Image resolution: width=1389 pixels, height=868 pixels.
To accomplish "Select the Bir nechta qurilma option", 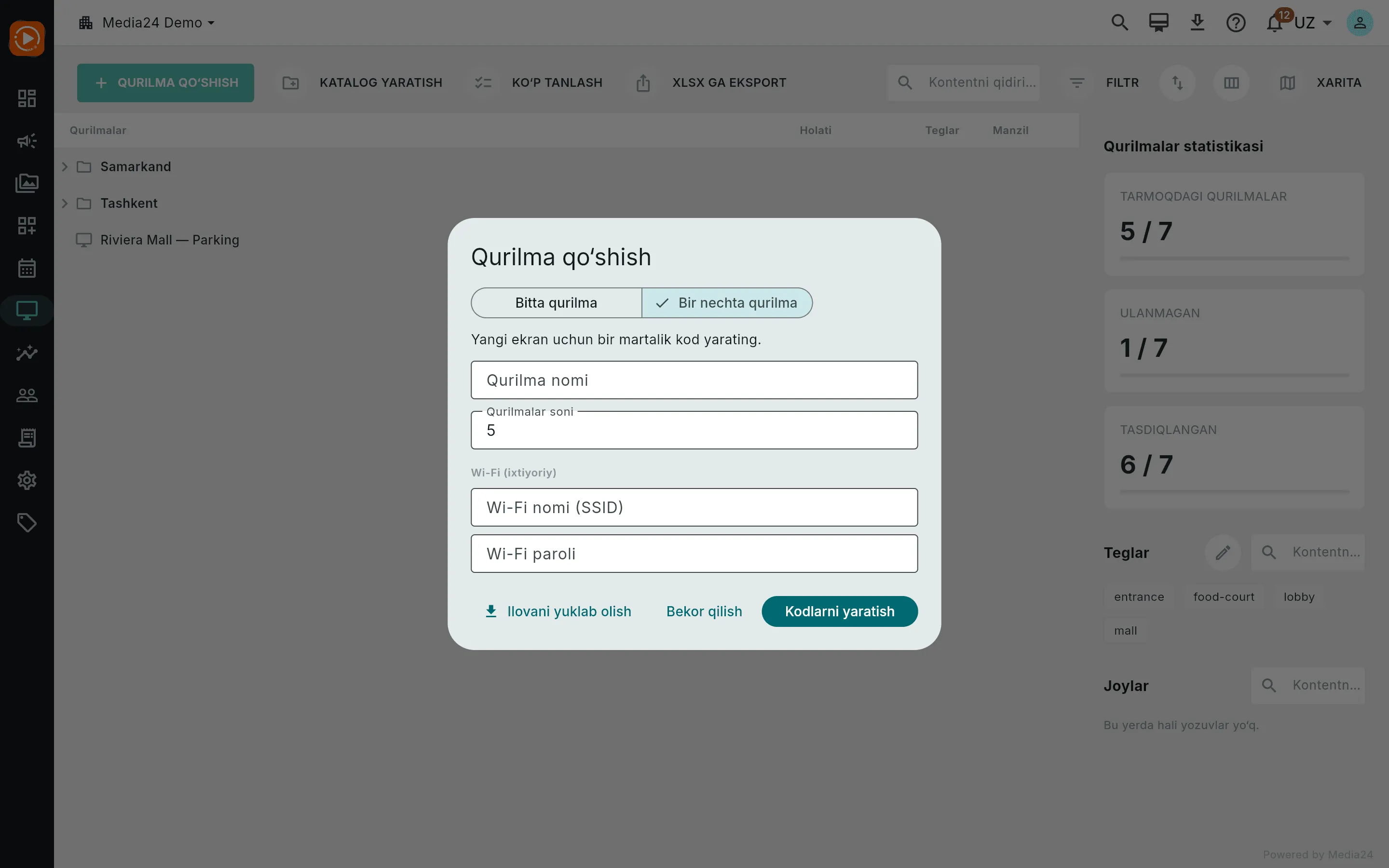I will click(x=727, y=302).
